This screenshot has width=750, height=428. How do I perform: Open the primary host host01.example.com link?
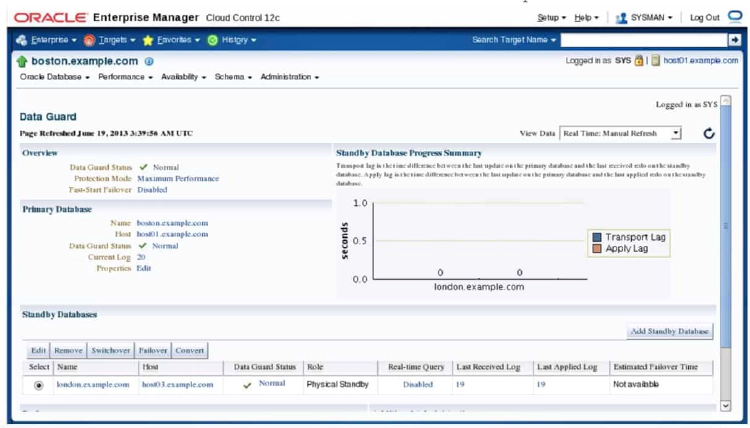pyautogui.click(x=172, y=234)
